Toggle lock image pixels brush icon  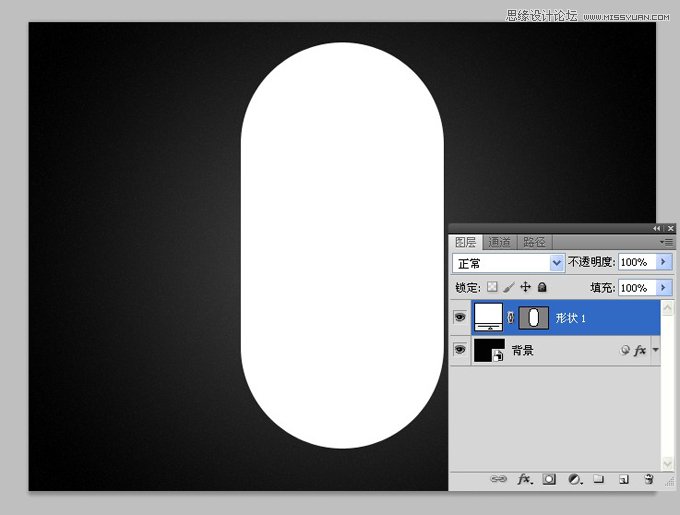tap(509, 287)
